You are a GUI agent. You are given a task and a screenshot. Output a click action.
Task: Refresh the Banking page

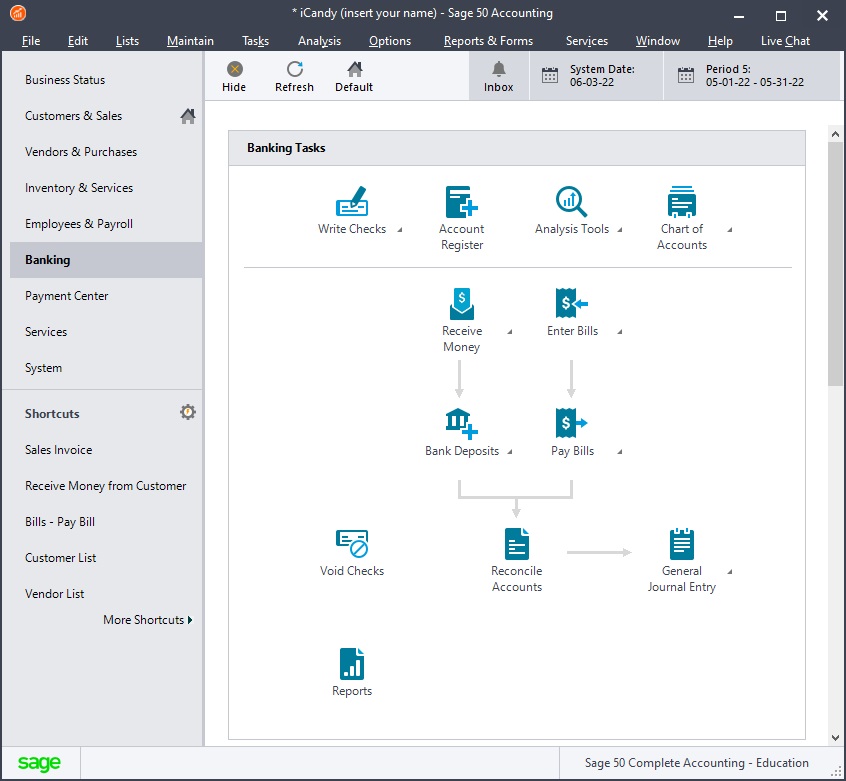point(294,76)
